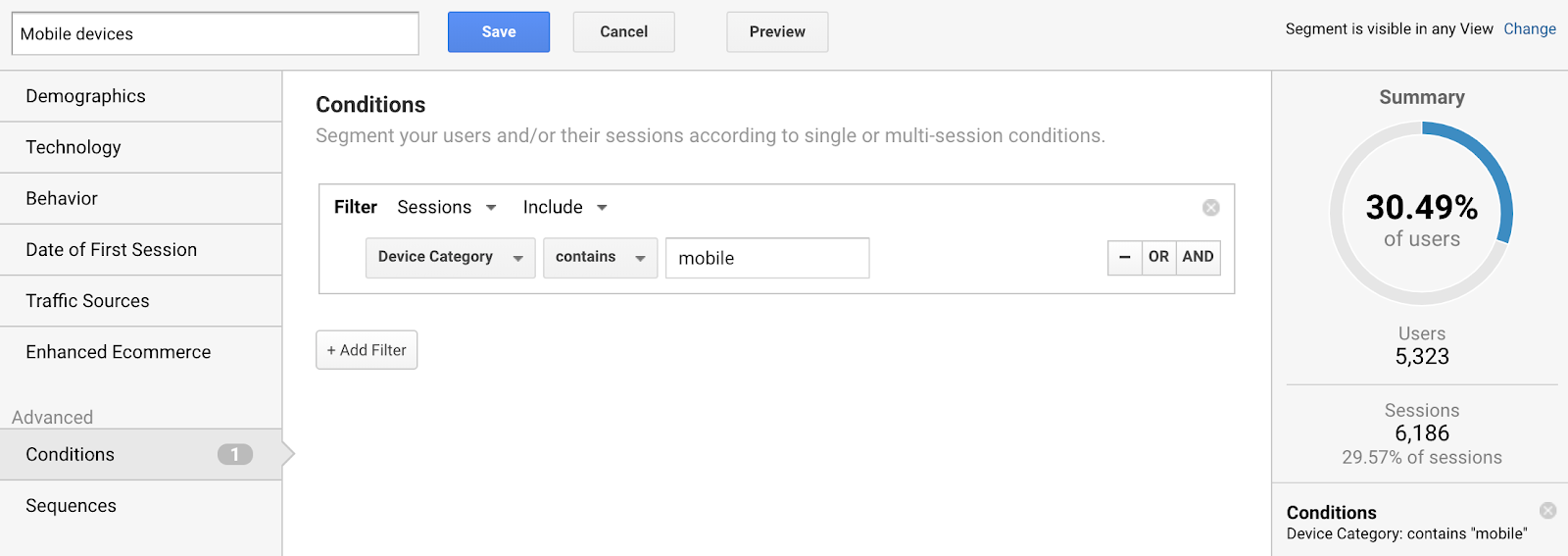The width and height of the screenshot is (1568, 556).
Task: Expand the Device Category dimension dropdown
Action: point(450,258)
